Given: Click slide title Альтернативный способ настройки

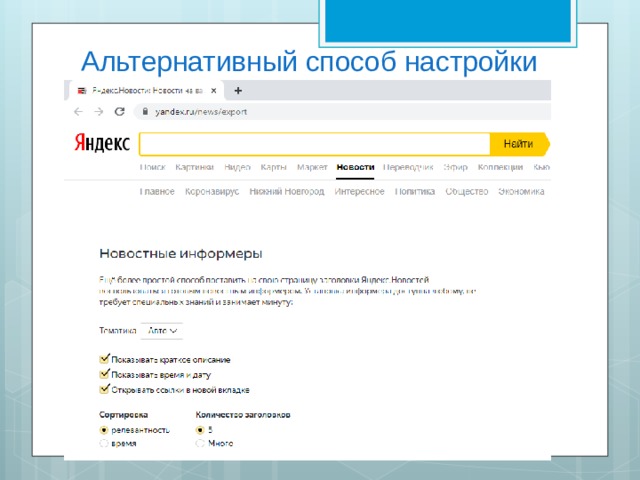Looking at the screenshot, I should [309, 62].
